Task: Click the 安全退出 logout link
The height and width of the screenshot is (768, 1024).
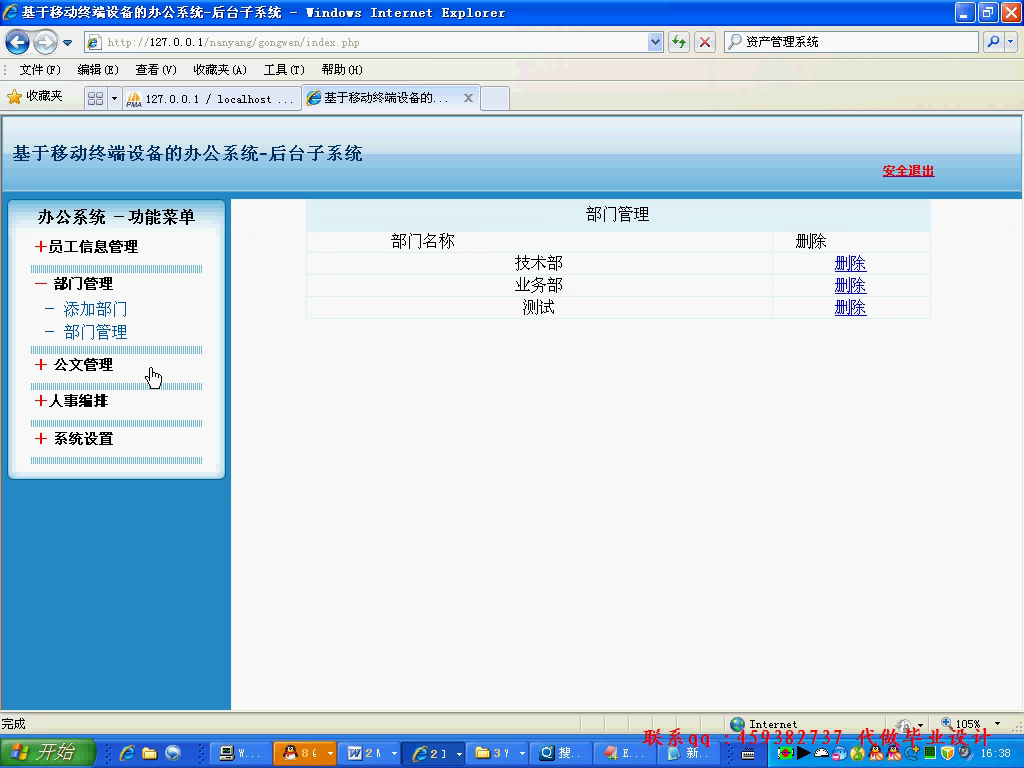Action: tap(908, 171)
